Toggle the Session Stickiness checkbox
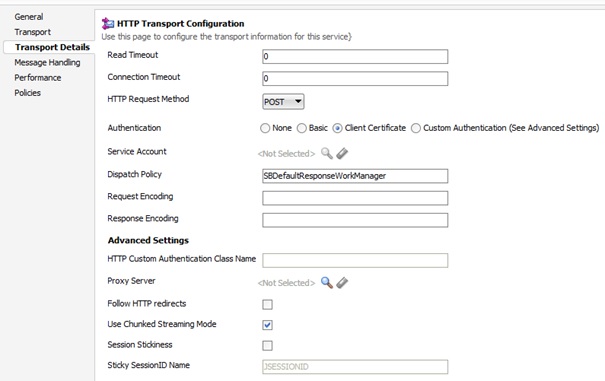Viewport: 605px width, 381px height. point(267,345)
